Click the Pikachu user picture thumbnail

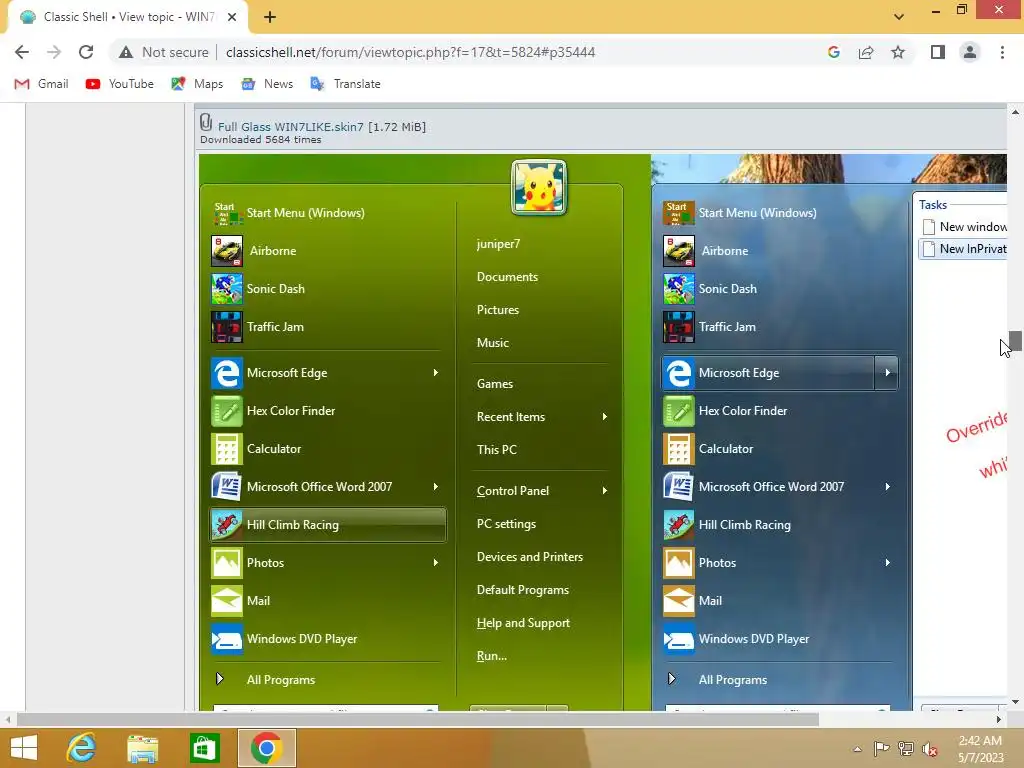click(x=539, y=187)
